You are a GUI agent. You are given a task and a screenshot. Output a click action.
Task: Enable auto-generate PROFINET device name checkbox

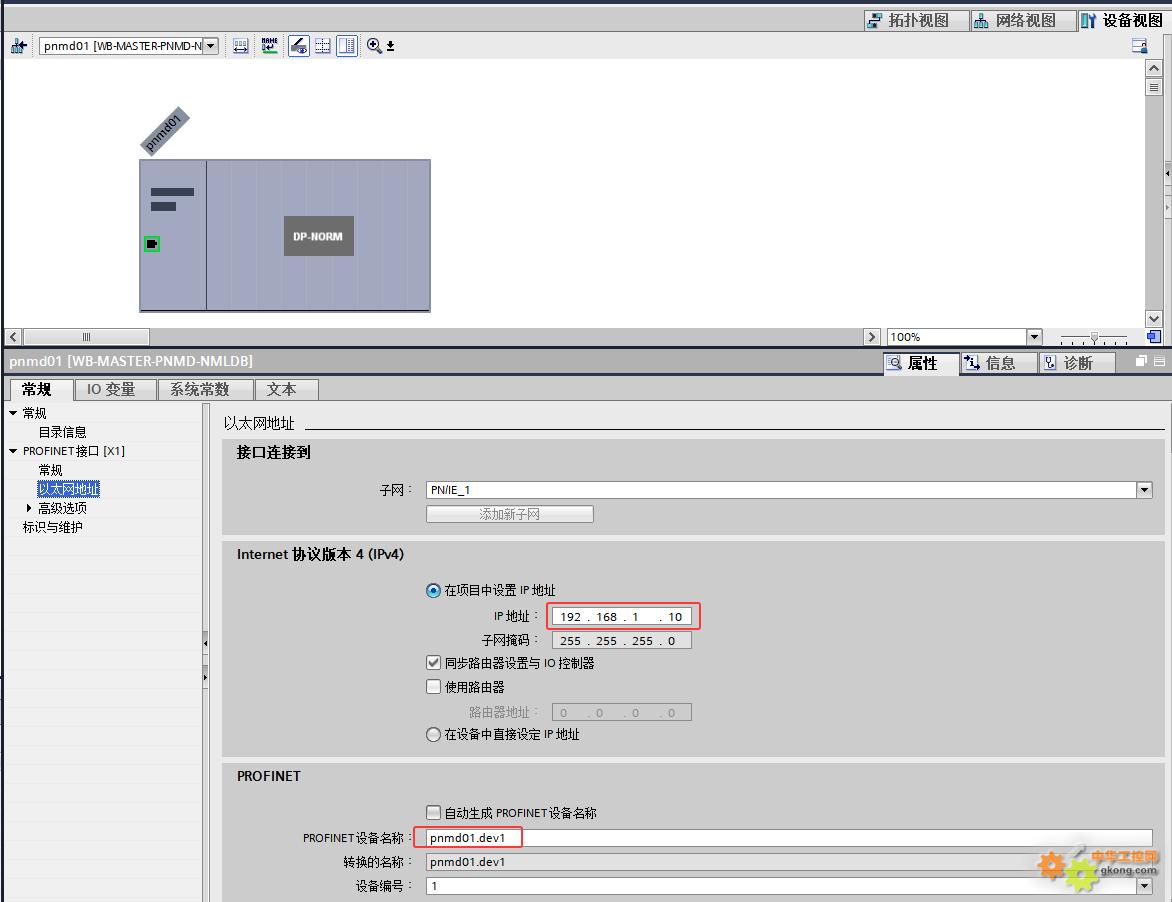pyautogui.click(x=434, y=813)
